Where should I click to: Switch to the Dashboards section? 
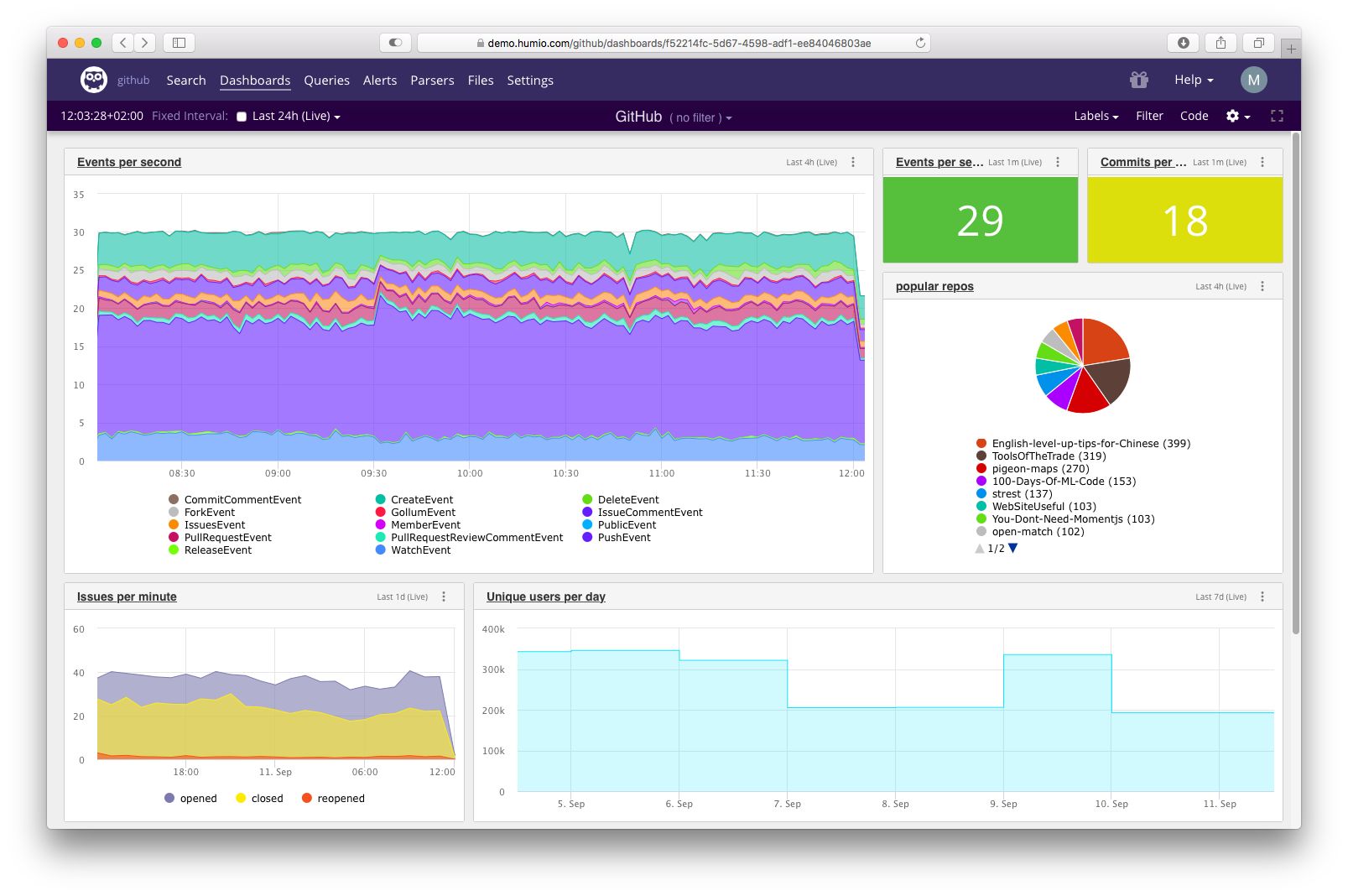254,80
